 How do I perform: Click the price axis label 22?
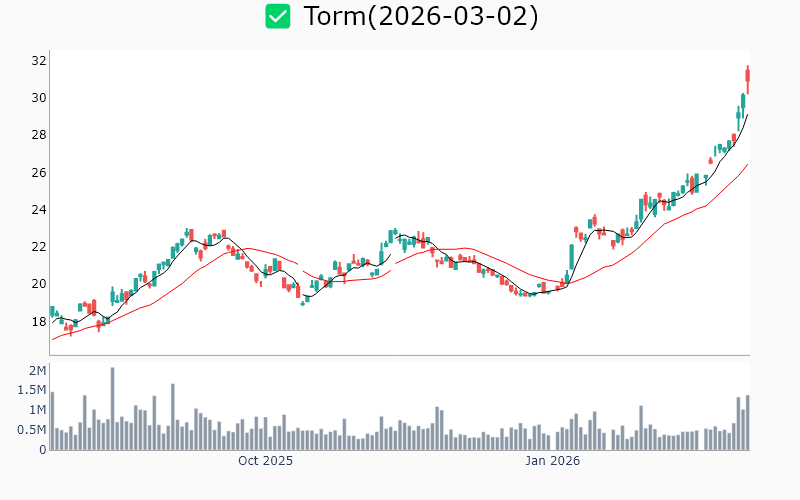tap(39, 247)
